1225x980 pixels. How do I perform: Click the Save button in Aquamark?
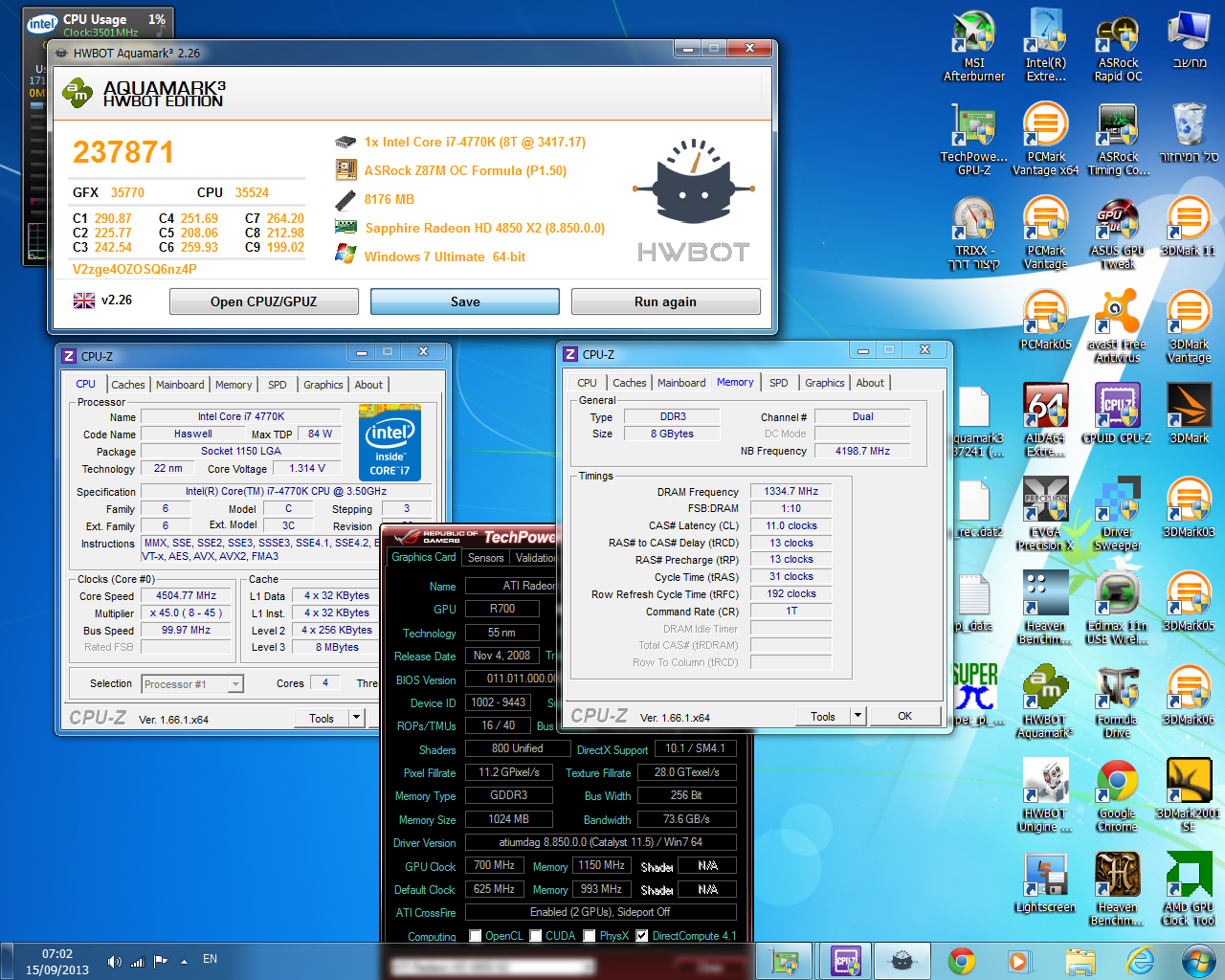(465, 301)
